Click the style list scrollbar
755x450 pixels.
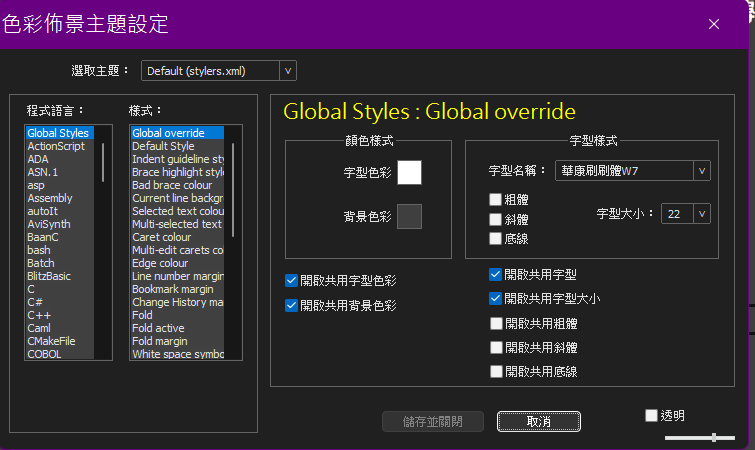coord(233,190)
